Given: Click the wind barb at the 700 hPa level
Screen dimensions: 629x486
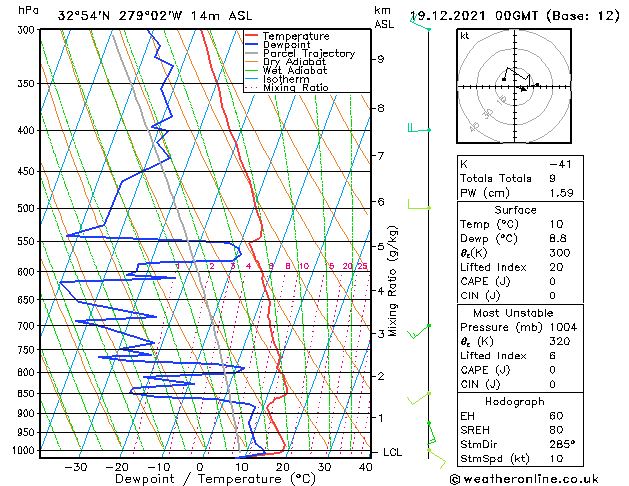Looking at the screenshot, I should coord(418,332).
